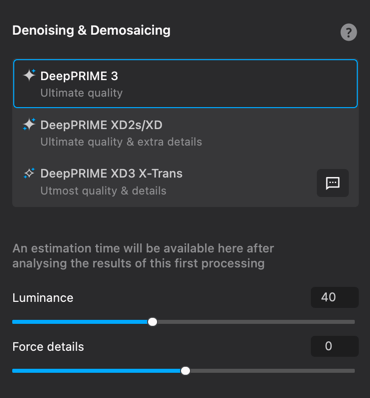This screenshot has width=370, height=398.
Task: Click the sparkle icon beside DeepPRIME XD3 X-Trans
Action: [x=29, y=173]
